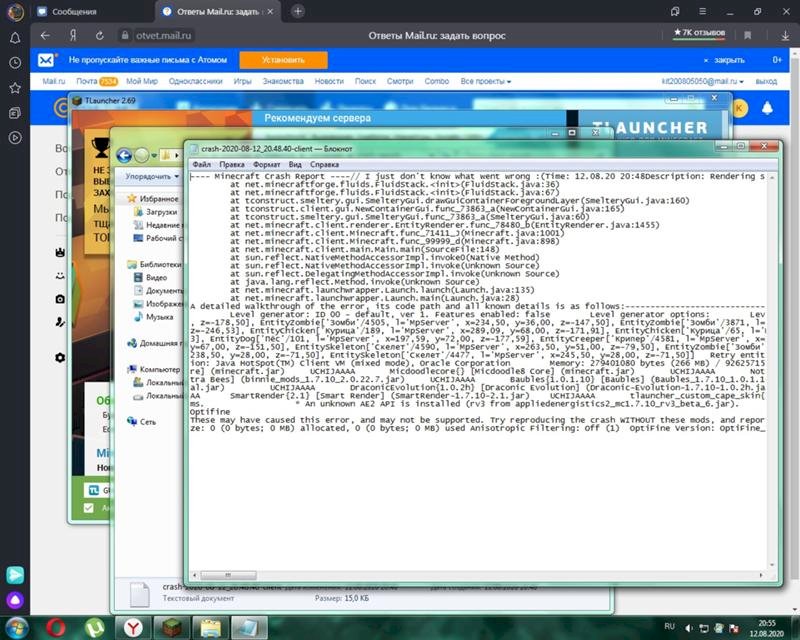800x640 pixels.
Task: Open uTorrent from the taskbar
Action: coord(94,626)
